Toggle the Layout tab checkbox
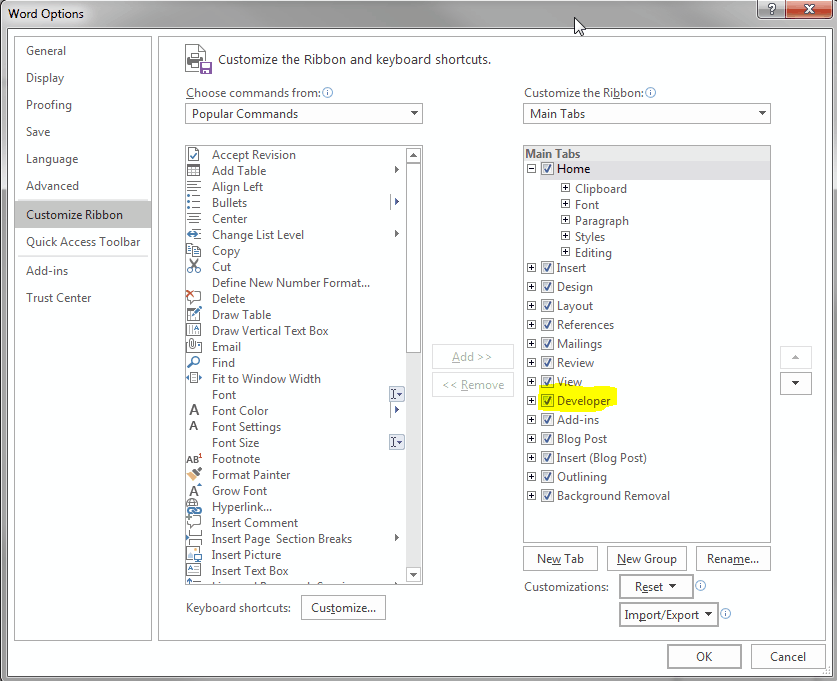837x681 pixels. tap(548, 305)
